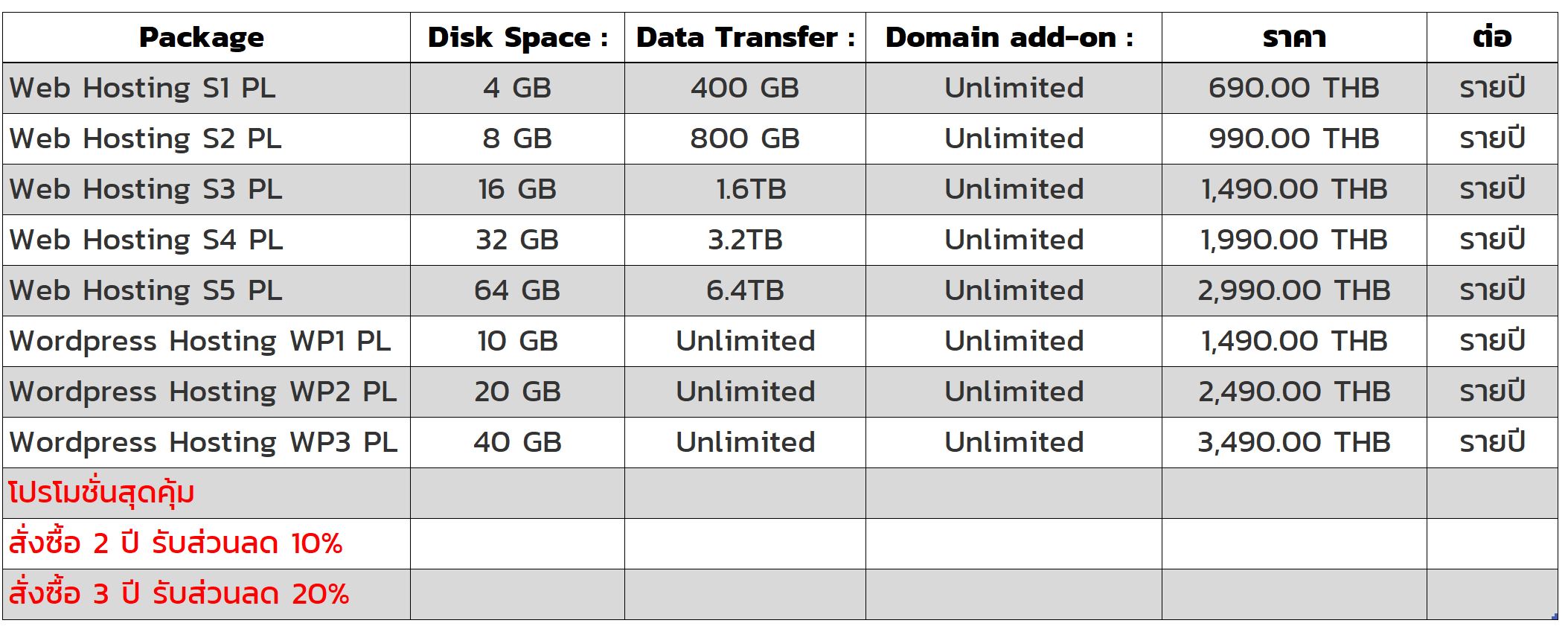Select the Web Hosting S2 PL row
Viewport: 1568px width, 629px height.
780,138
